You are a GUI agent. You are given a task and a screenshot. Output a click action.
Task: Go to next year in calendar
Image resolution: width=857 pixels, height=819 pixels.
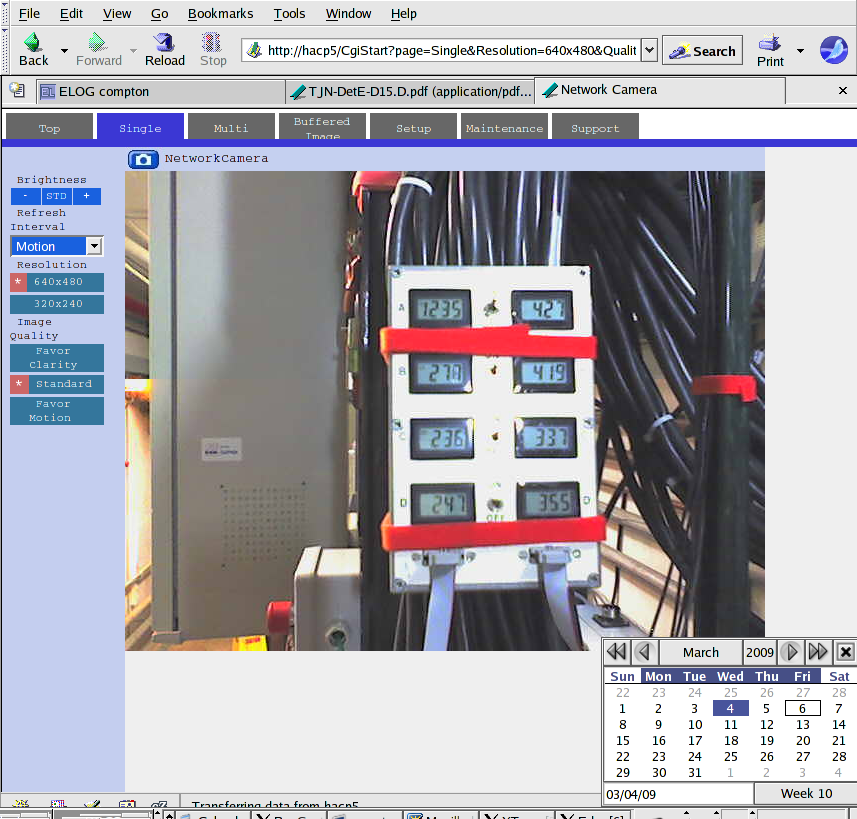tap(818, 652)
